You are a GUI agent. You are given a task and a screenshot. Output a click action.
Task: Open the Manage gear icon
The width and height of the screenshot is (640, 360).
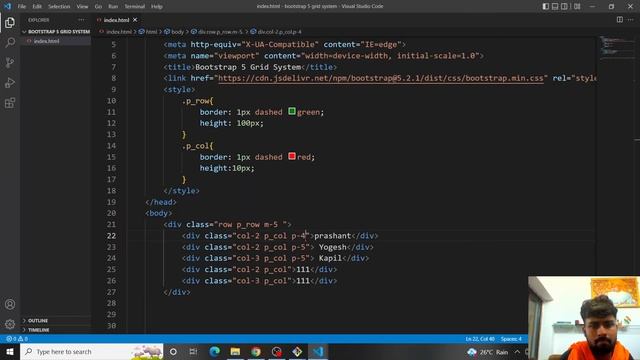click(10, 324)
